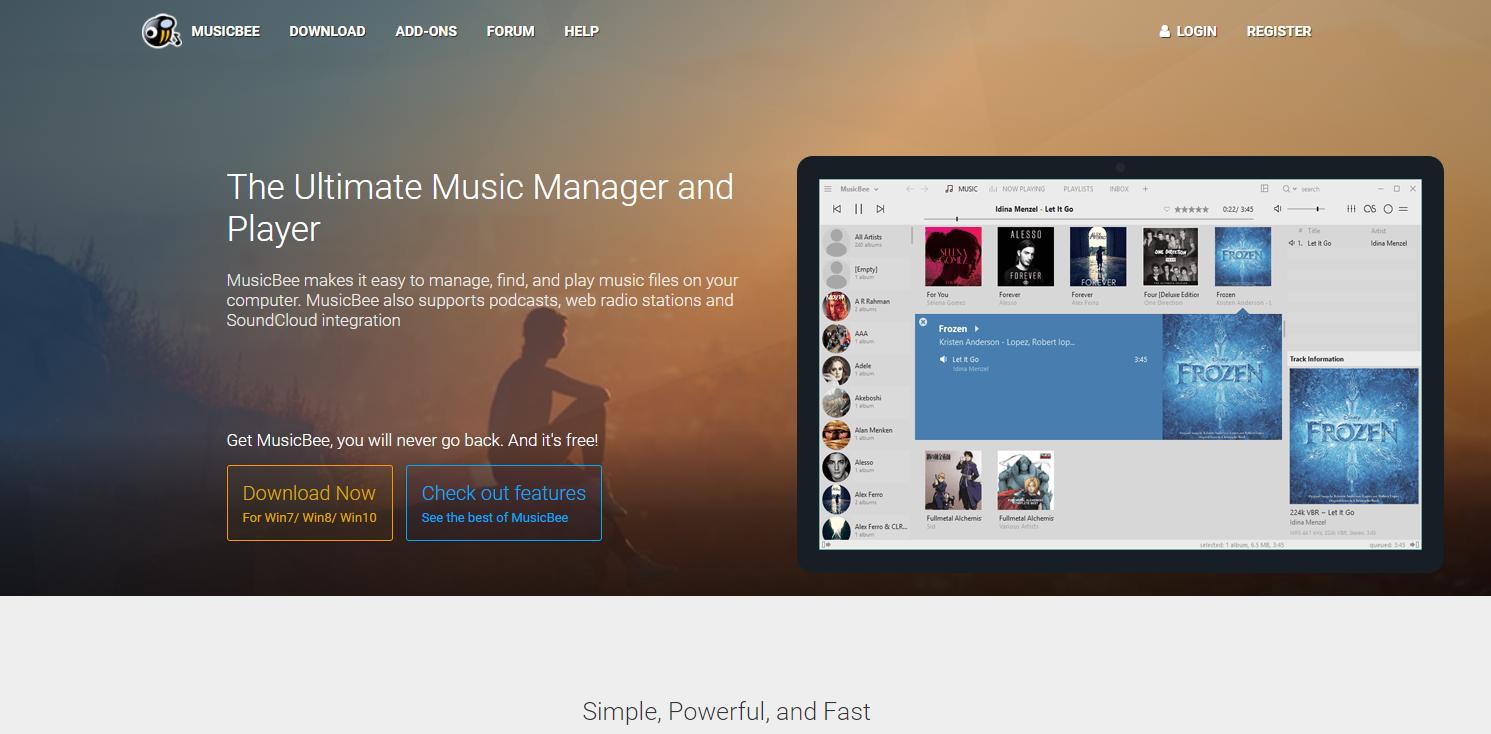The width and height of the screenshot is (1491, 734).
Task: Click the speaker icon beside Let It Go in the blue panel
Action: coord(943,359)
